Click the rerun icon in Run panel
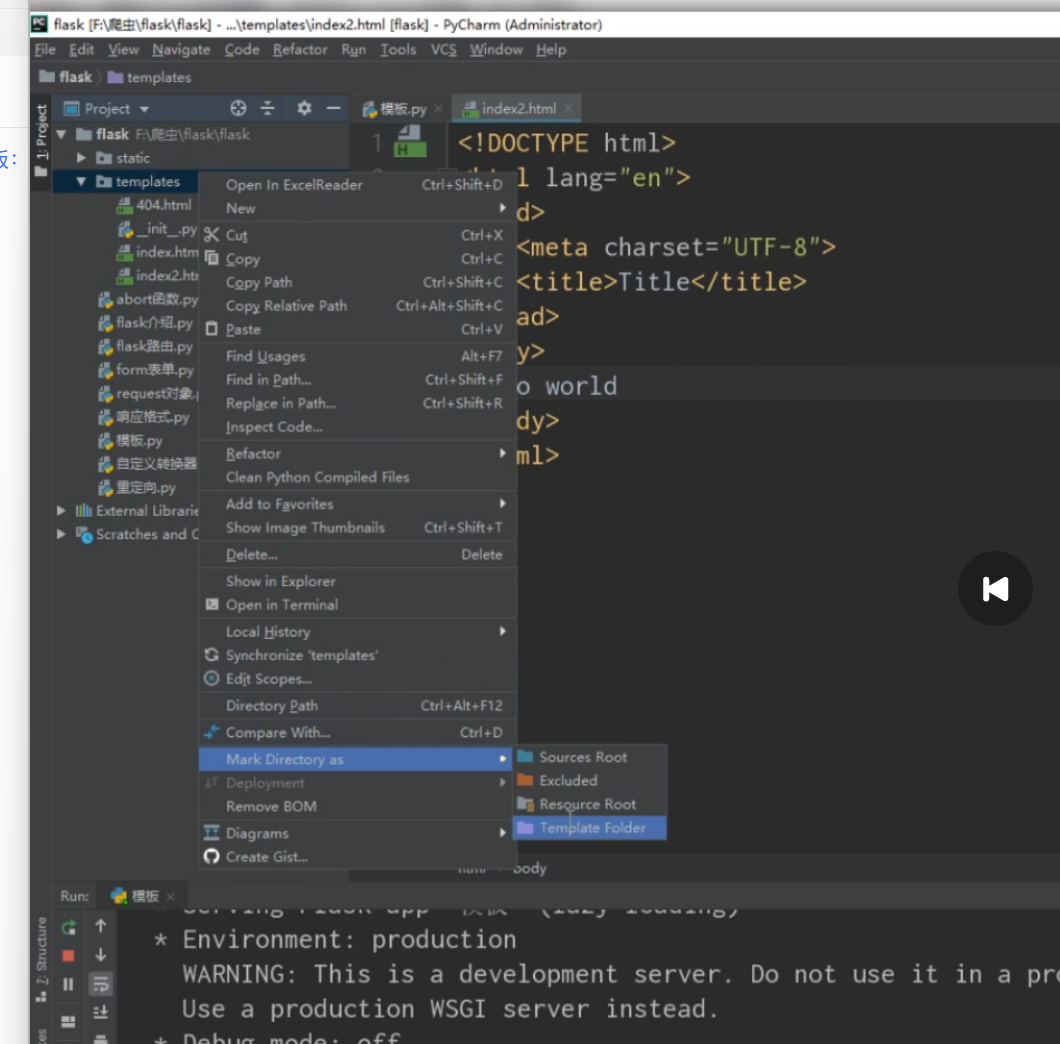 click(x=68, y=928)
